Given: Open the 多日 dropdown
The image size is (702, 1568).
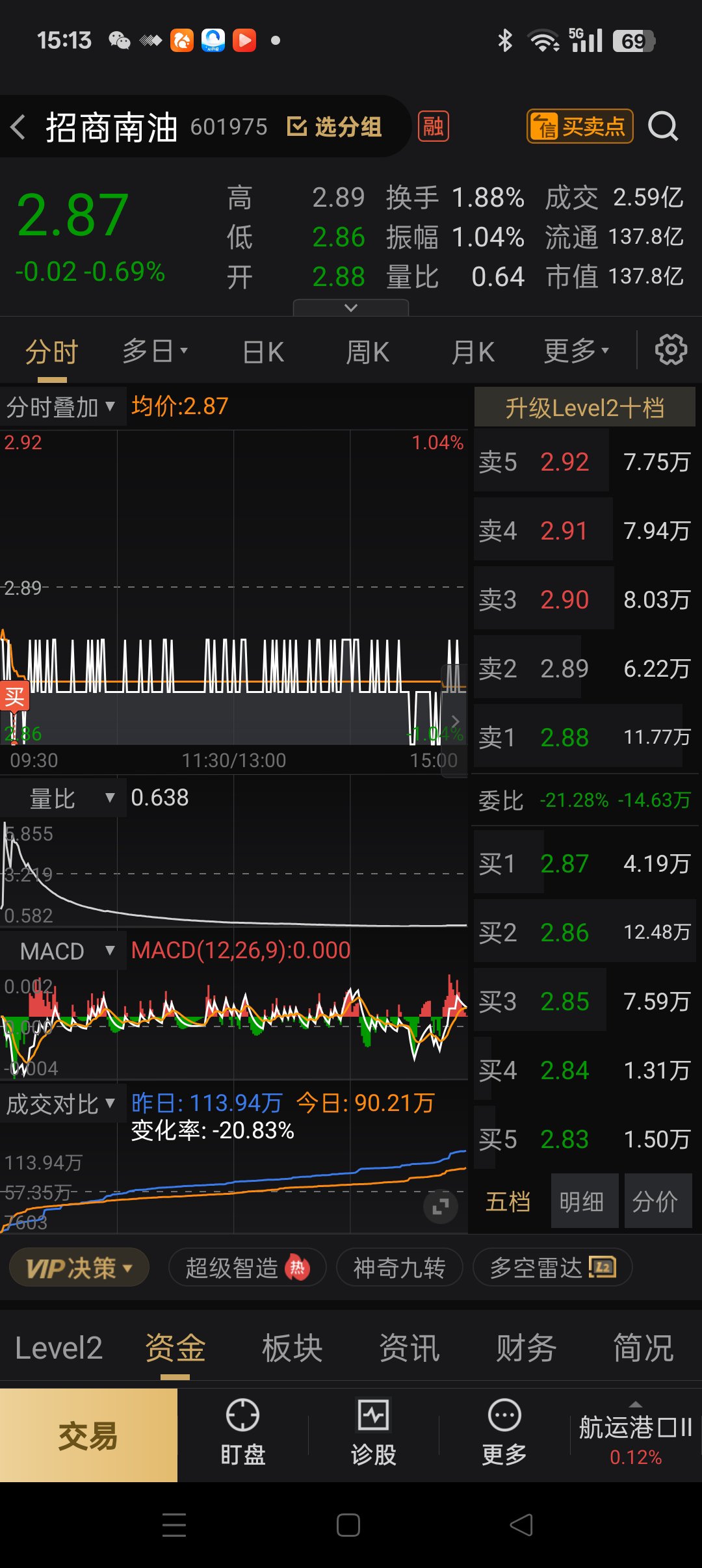Looking at the screenshot, I should (155, 352).
